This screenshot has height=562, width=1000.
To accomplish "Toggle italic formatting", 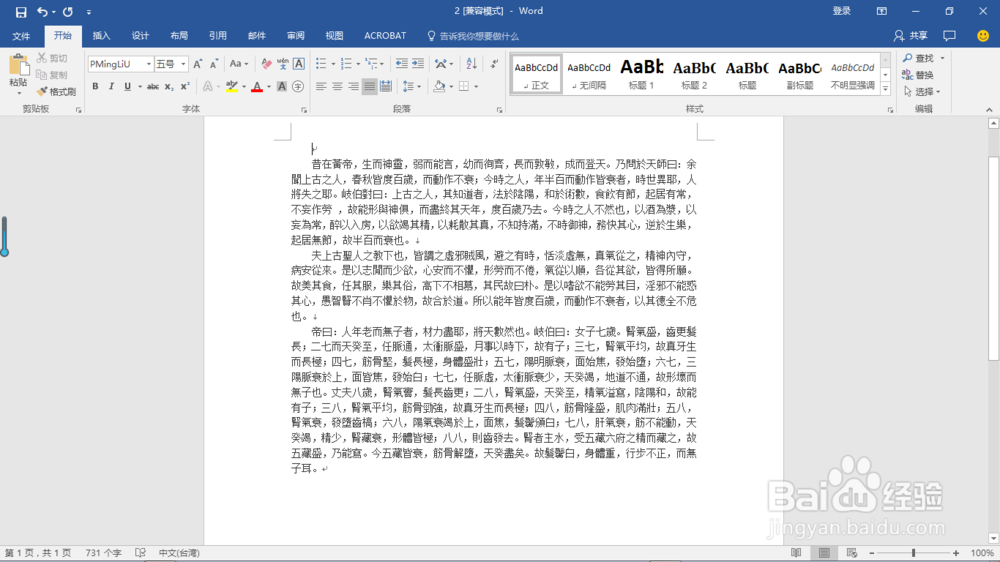I will pyautogui.click(x=111, y=87).
